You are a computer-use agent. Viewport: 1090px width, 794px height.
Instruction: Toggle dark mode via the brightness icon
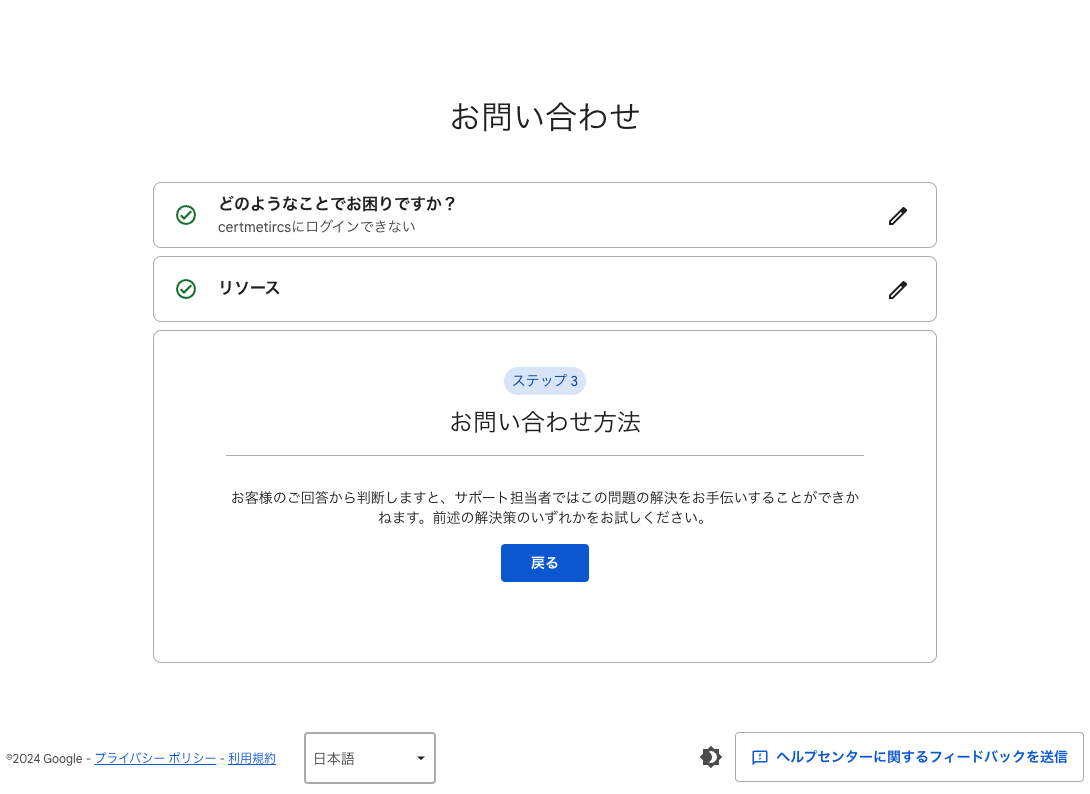pyautogui.click(x=710, y=757)
